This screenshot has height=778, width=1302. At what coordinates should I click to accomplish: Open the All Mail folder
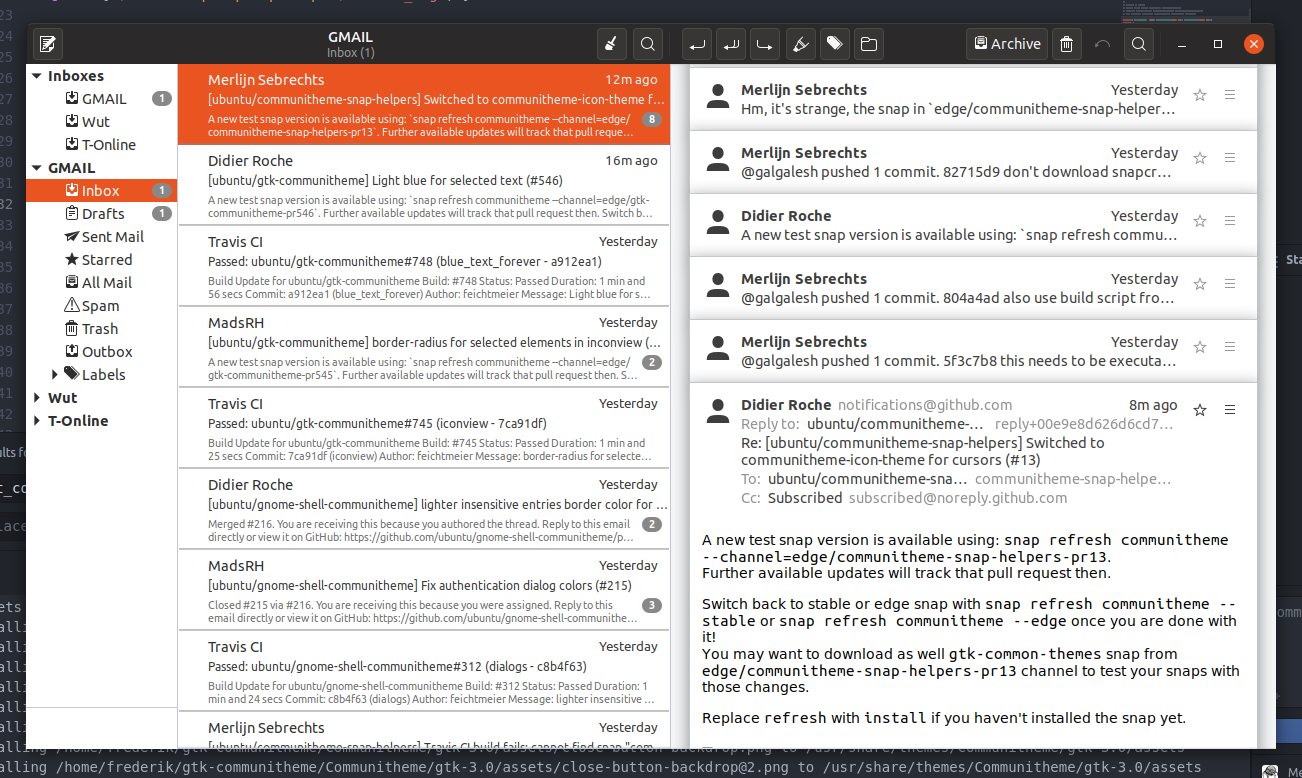101,283
